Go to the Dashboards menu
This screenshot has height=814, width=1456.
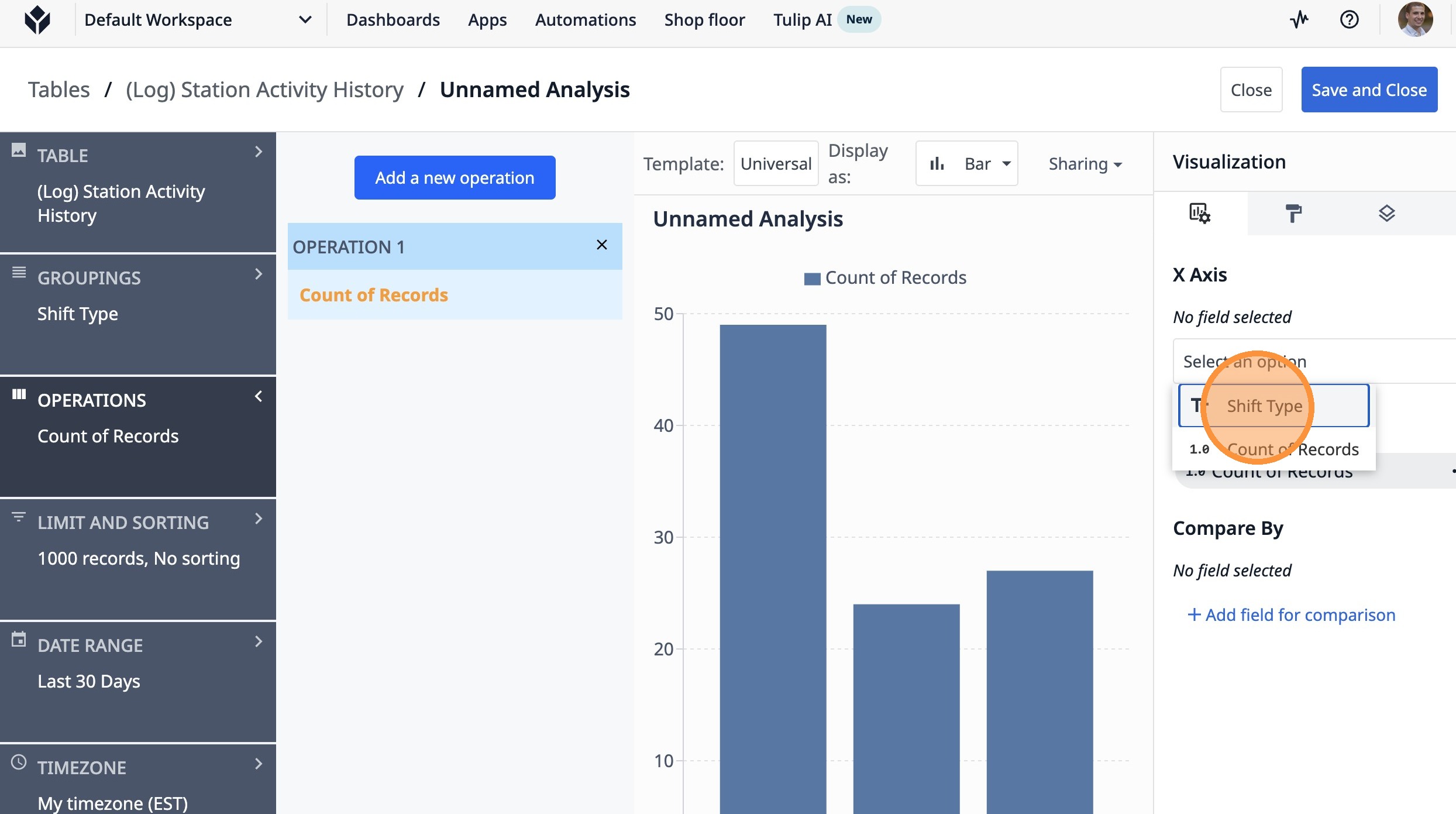[x=393, y=20]
